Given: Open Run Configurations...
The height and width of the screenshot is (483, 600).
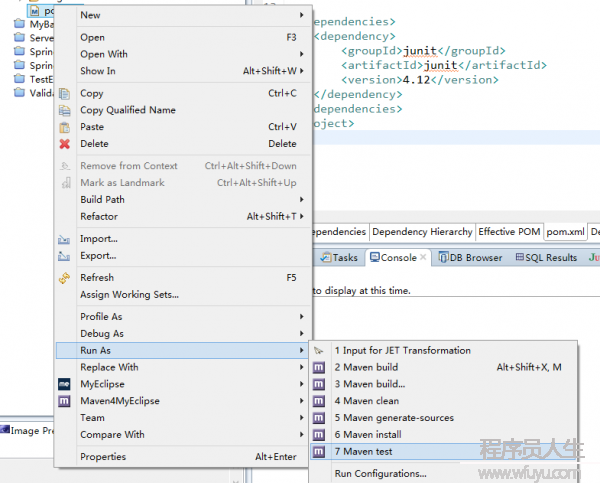Looking at the screenshot, I should click(x=443, y=474).
